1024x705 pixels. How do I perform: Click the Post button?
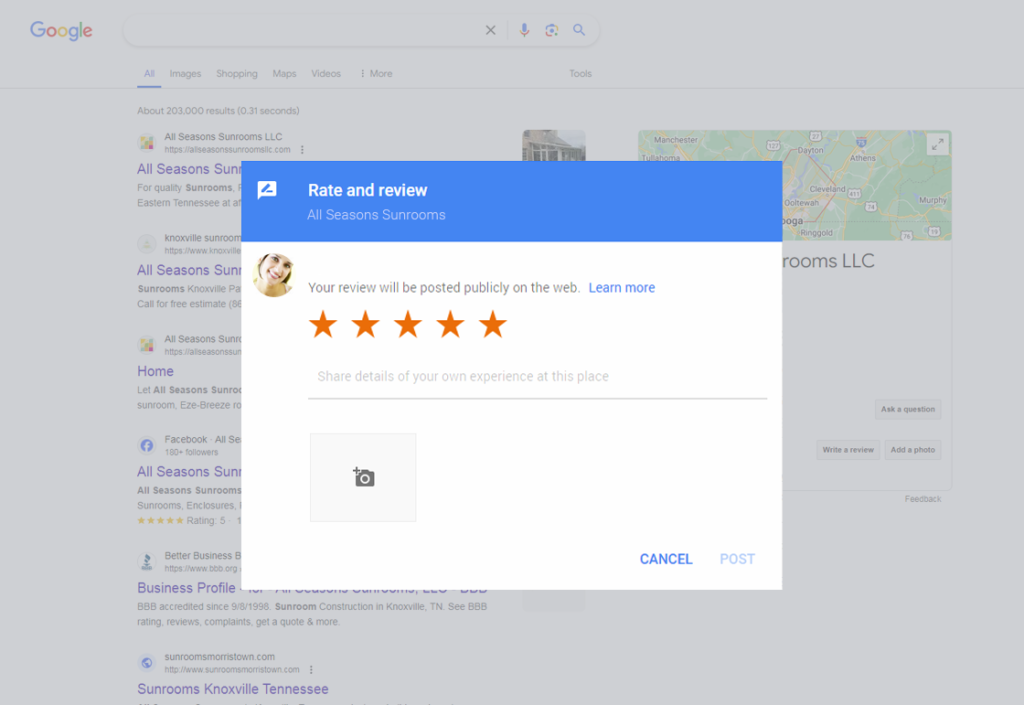click(x=737, y=559)
